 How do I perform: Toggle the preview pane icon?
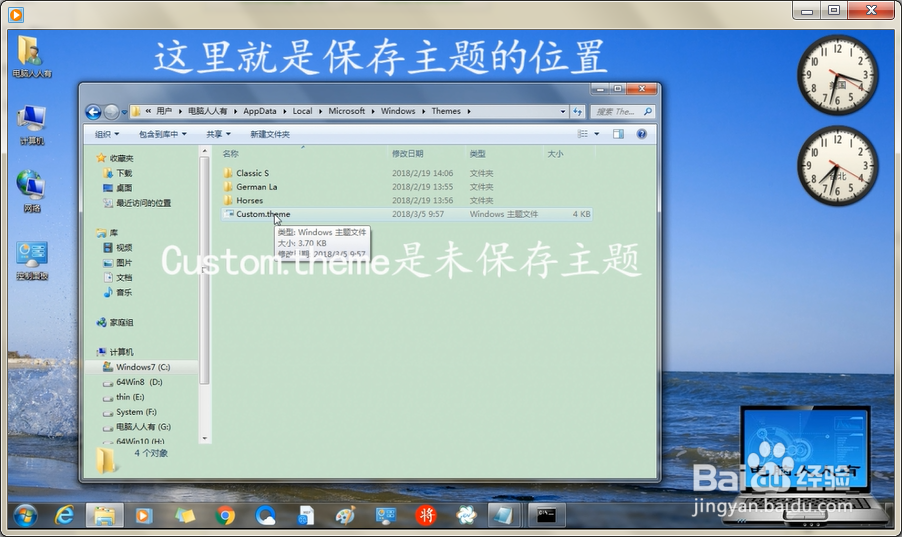coord(618,134)
